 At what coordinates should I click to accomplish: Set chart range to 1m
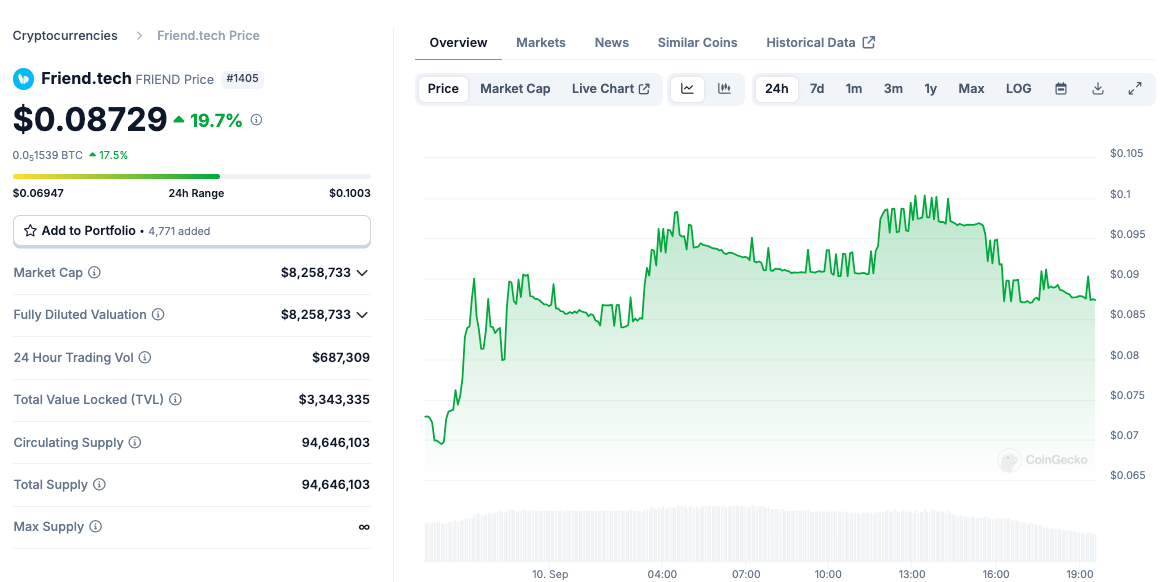point(854,89)
